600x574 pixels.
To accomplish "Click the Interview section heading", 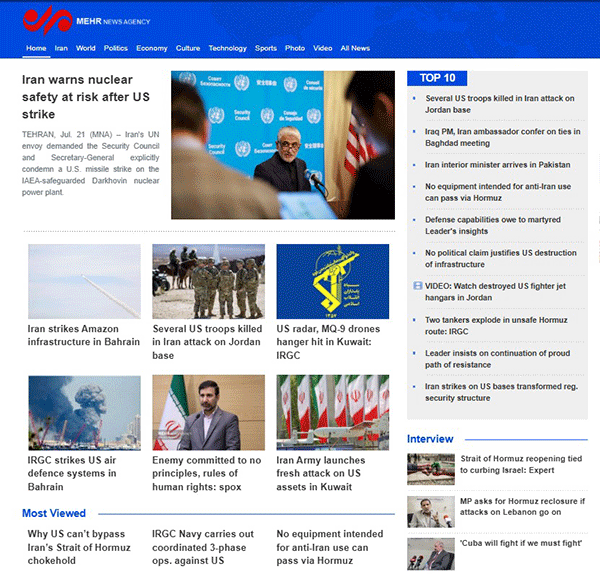I will (x=430, y=439).
